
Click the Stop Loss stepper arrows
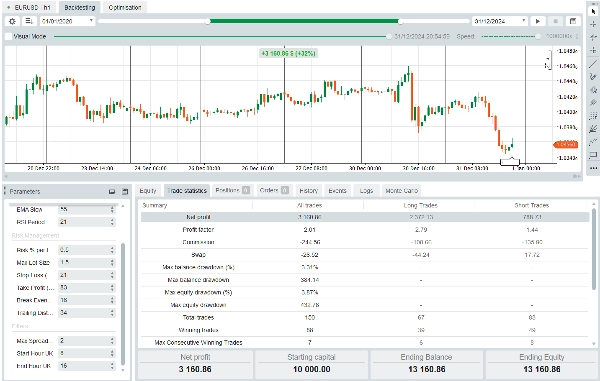(x=112, y=275)
